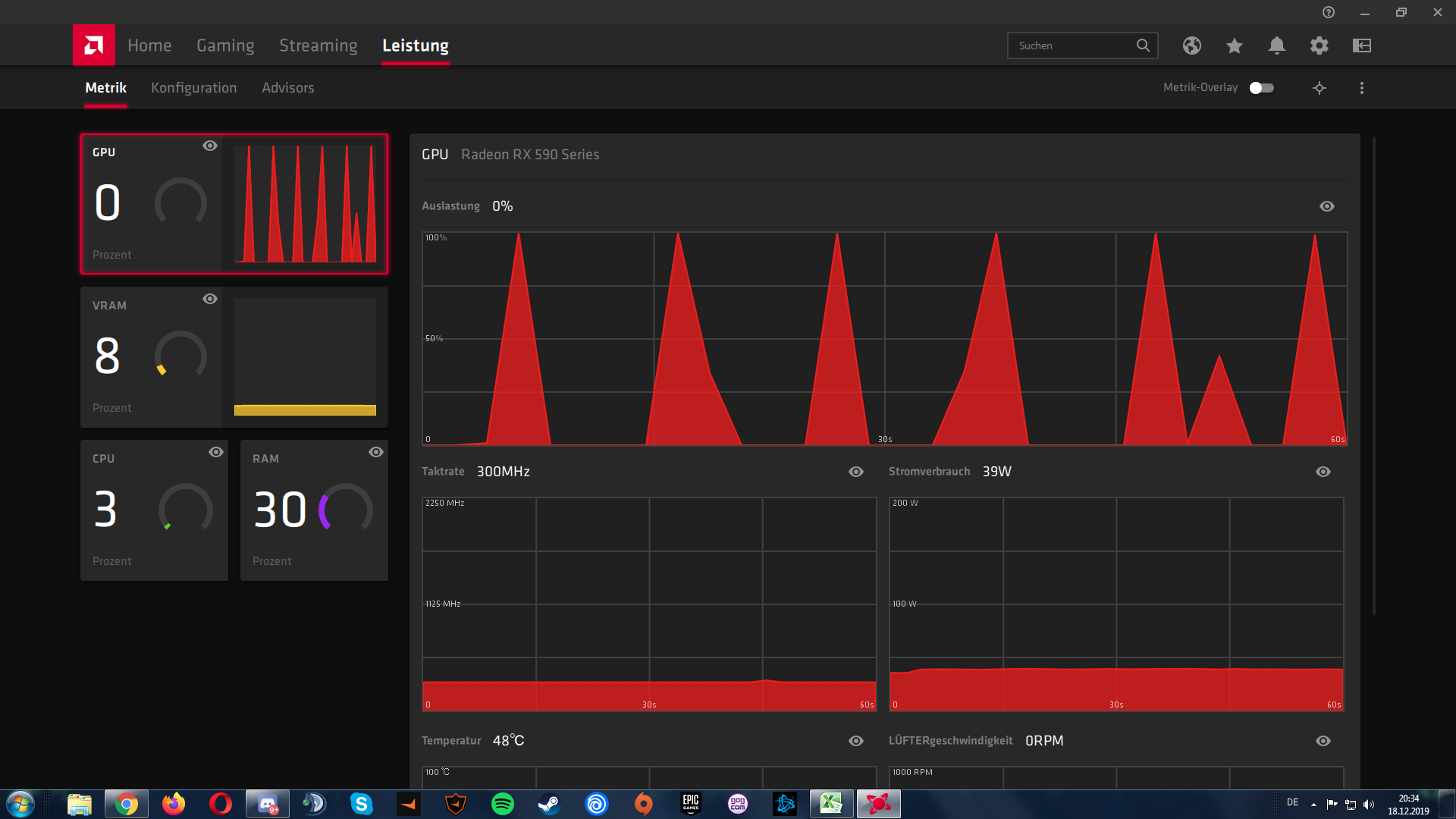Open notifications bell icon
This screenshot has width=1456, height=819.
(1276, 45)
